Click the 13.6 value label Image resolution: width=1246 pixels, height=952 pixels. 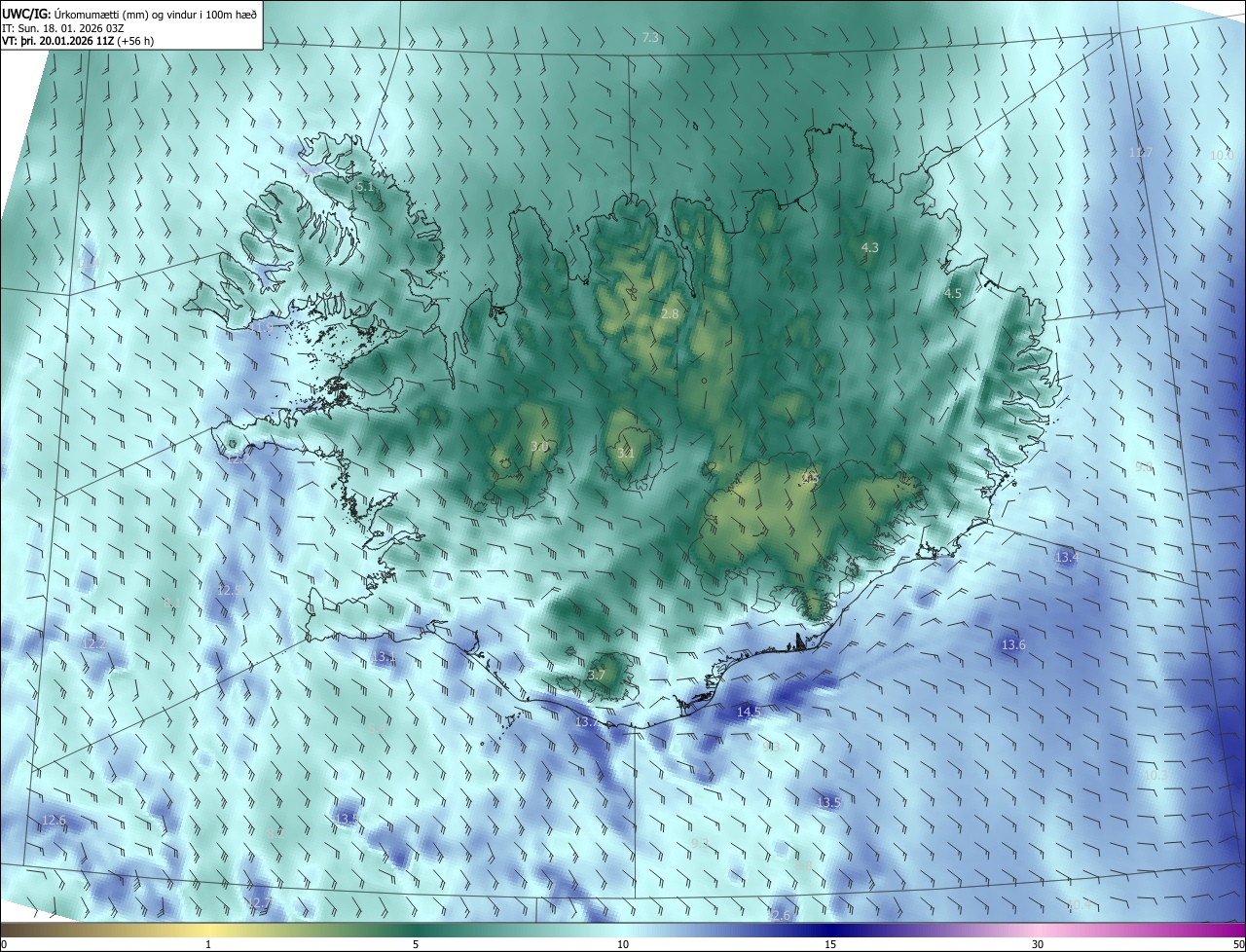(x=1013, y=645)
